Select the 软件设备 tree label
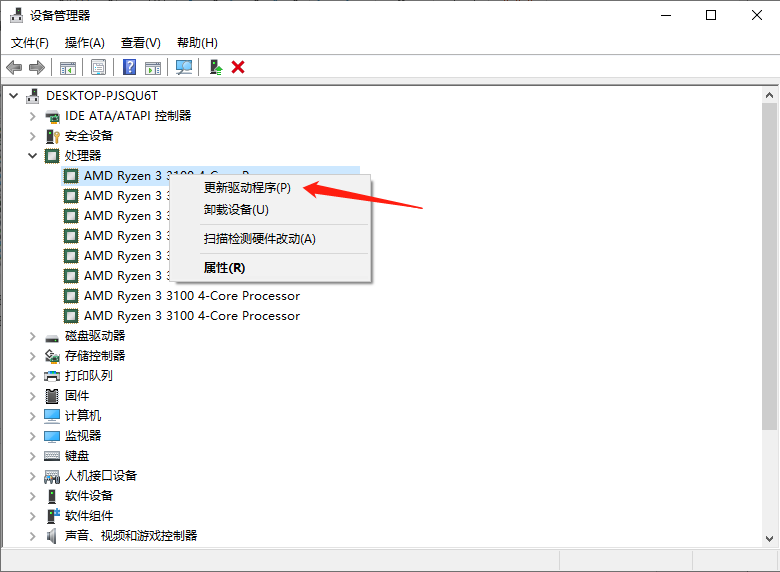The height and width of the screenshot is (572, 780). 89,496
